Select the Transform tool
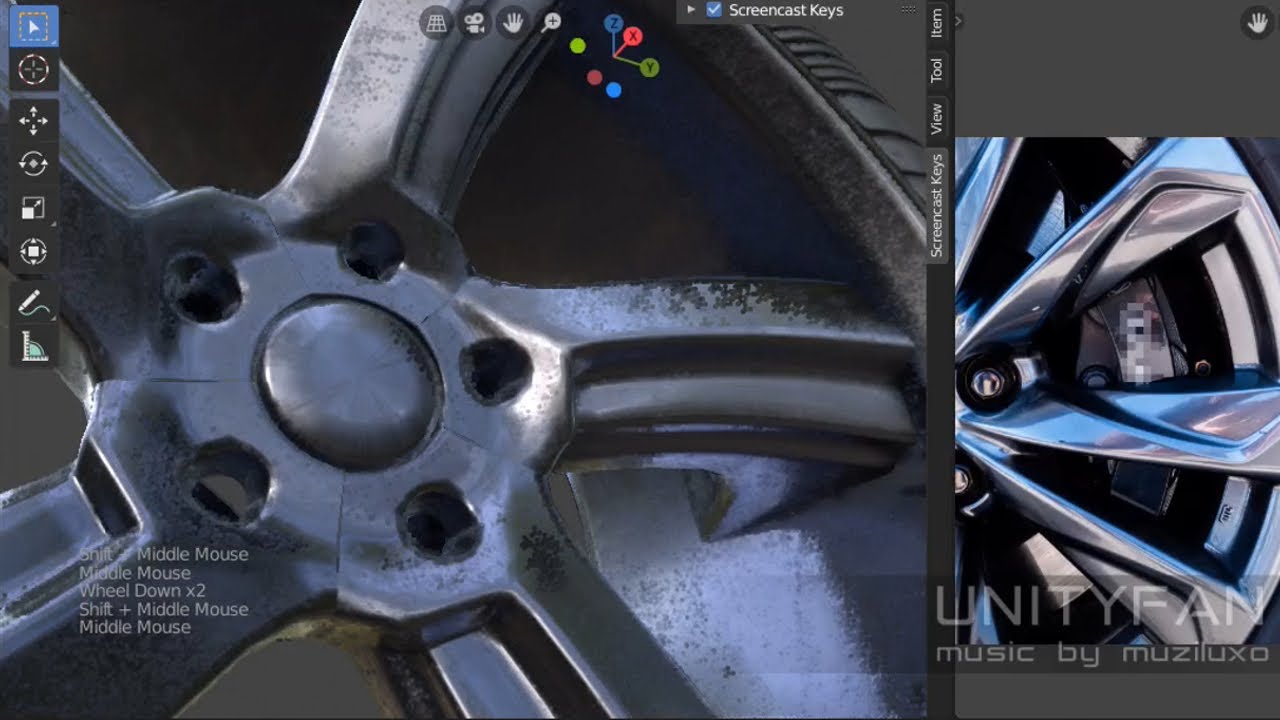 pos(33,251)
